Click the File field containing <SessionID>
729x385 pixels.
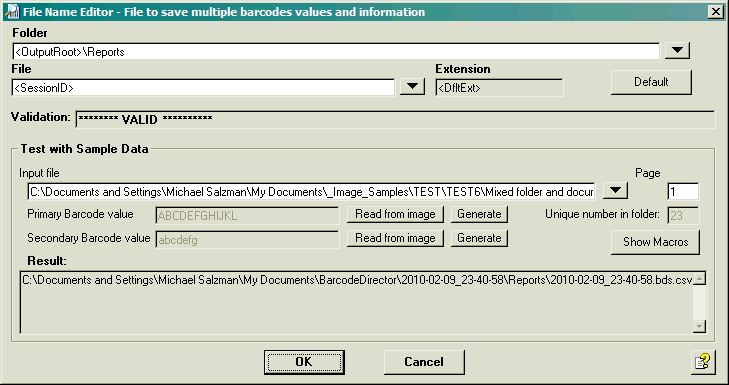pyautogui.click(x=203, y=87)
